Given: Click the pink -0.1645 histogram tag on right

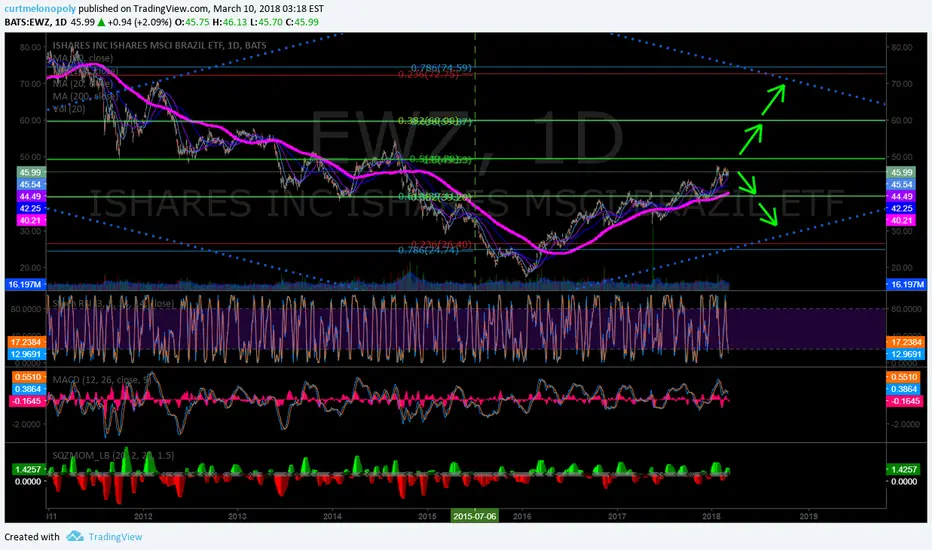Looking at the screenshot, I should (x=904, y=401).
